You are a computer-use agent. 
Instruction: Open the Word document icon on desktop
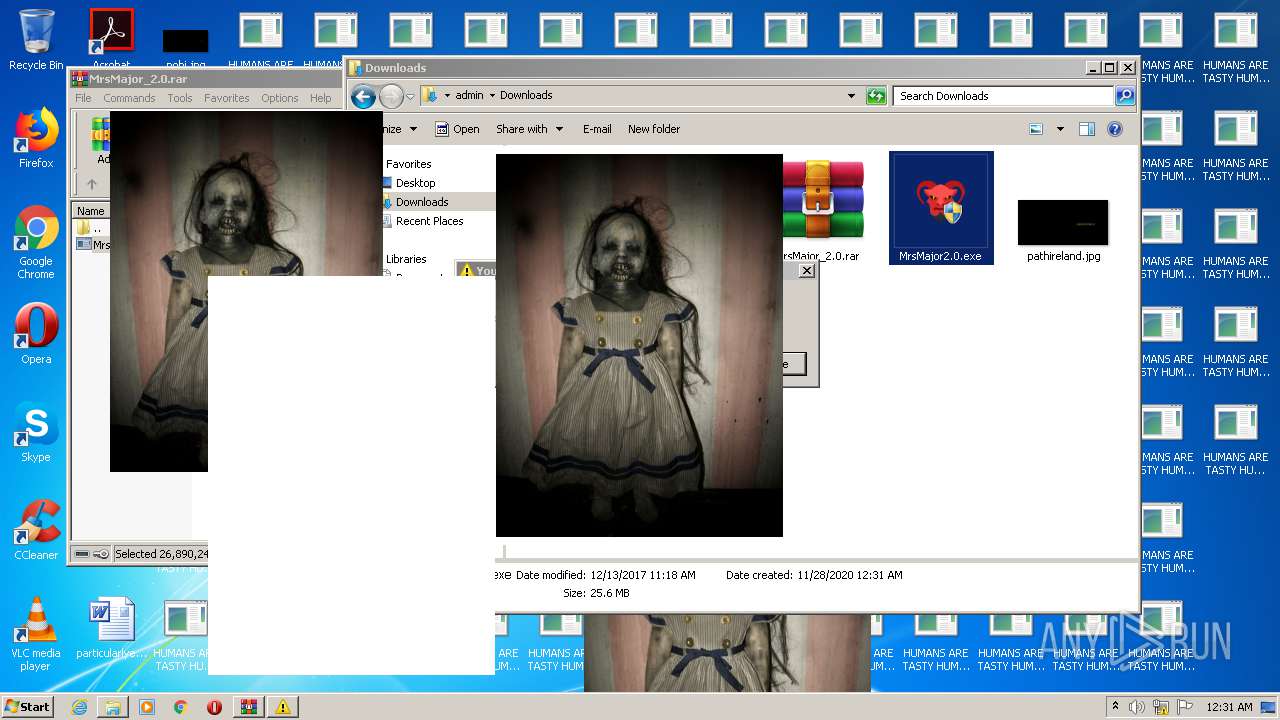point(111,628)
